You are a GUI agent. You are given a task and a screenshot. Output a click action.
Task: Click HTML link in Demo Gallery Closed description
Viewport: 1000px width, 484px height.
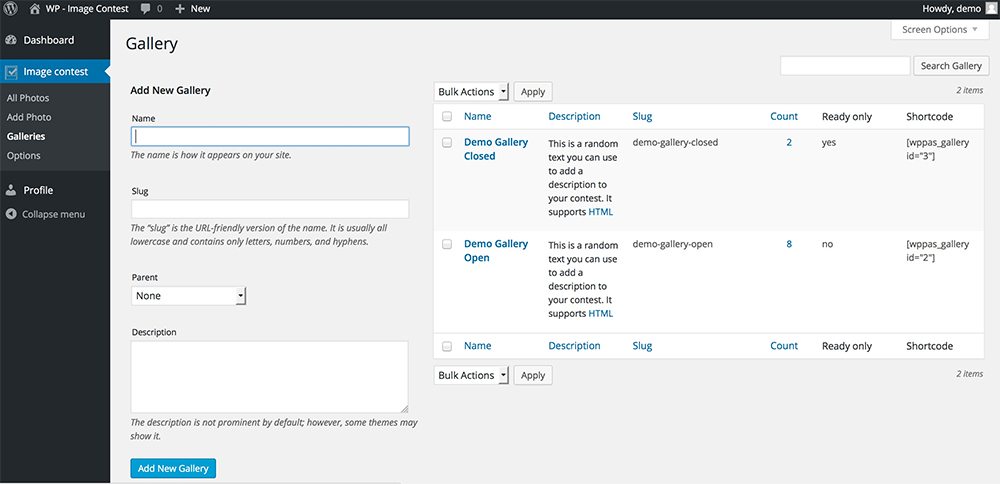(x=600, y=212)
